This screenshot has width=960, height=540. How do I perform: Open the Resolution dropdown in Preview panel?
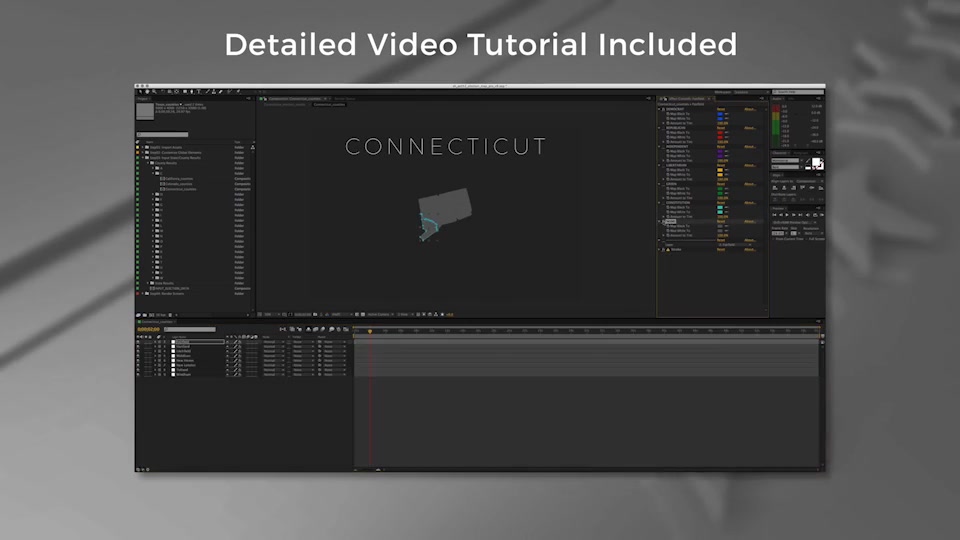click(813, 233)
